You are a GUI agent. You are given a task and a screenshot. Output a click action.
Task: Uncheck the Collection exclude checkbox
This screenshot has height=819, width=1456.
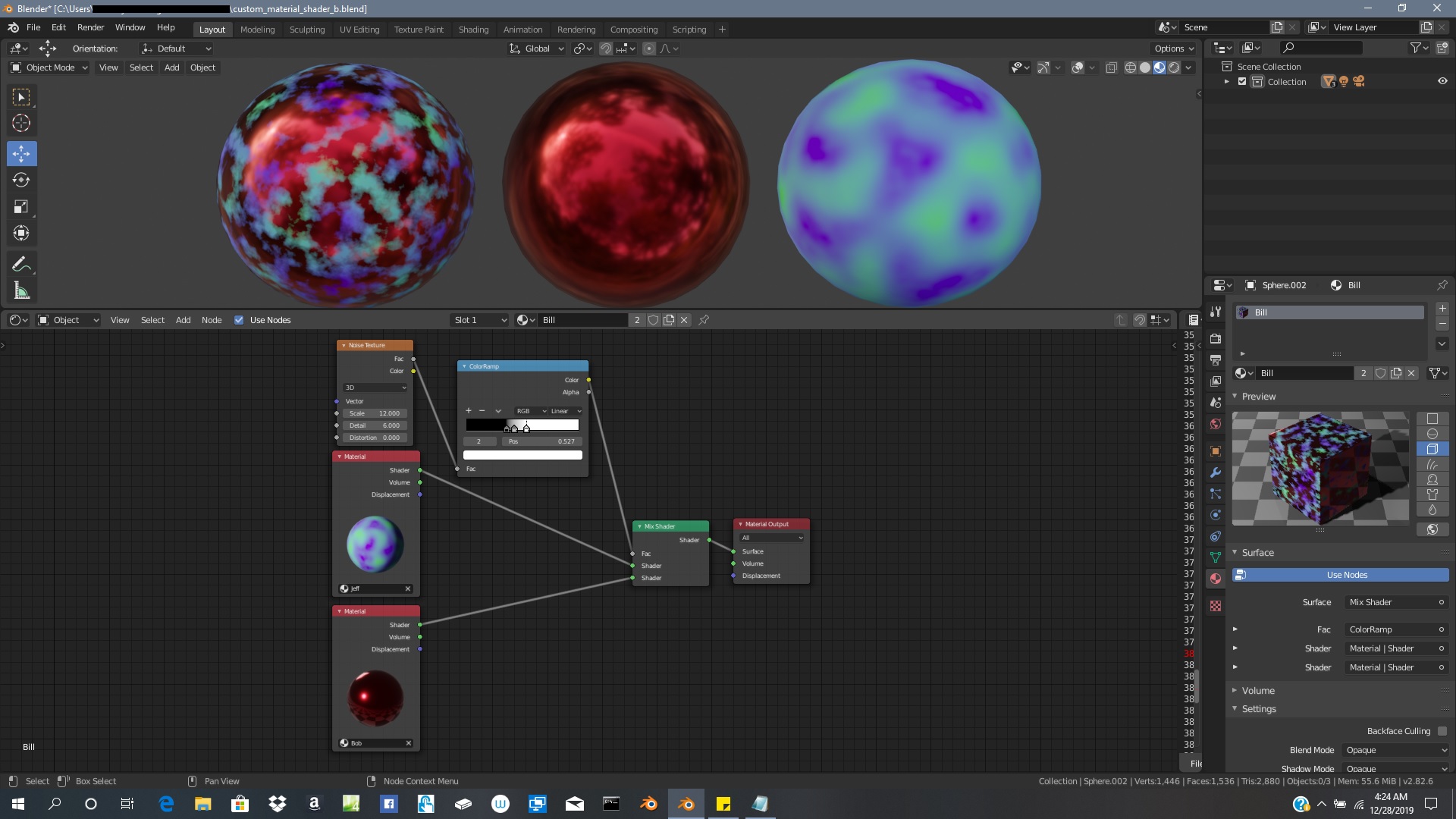pos(1242,81)
